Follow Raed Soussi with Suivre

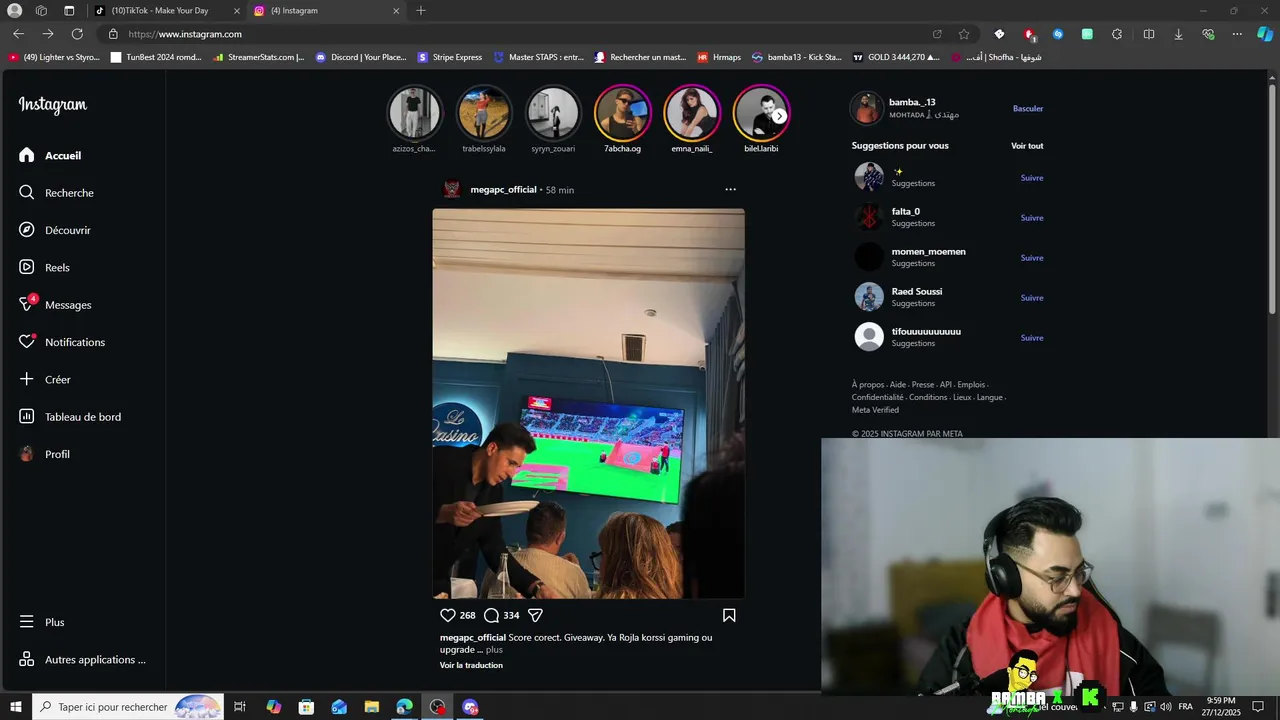[x=1032, y=298]
